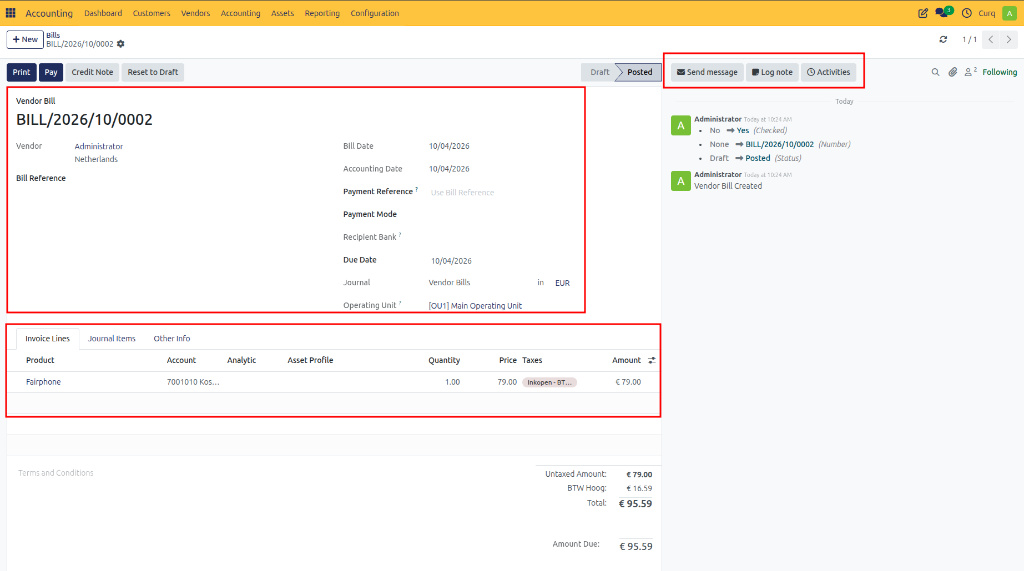The width and height of the screenshot is (1024, 571).
Task: Open the Accounting menu item
Action: pos(240,13)
